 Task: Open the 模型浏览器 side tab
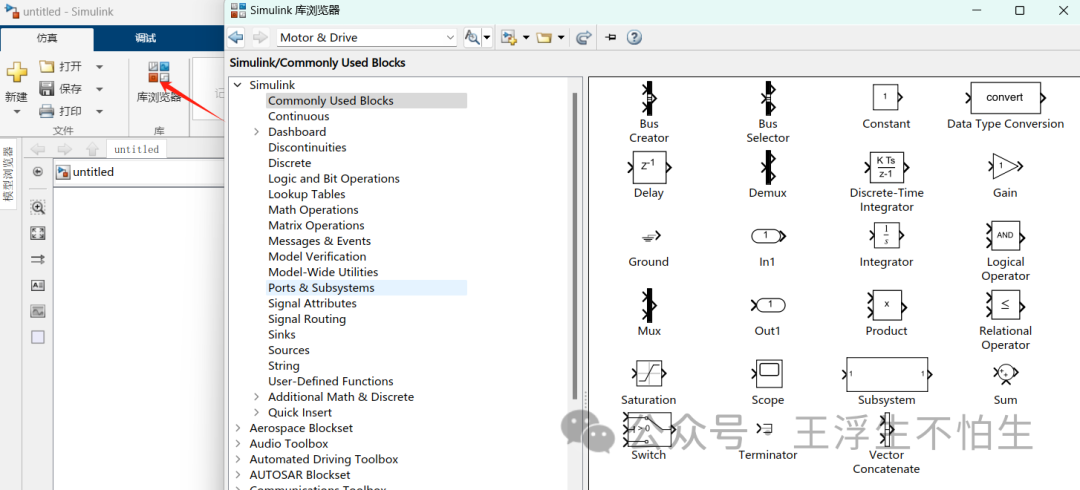click(8, 175)
